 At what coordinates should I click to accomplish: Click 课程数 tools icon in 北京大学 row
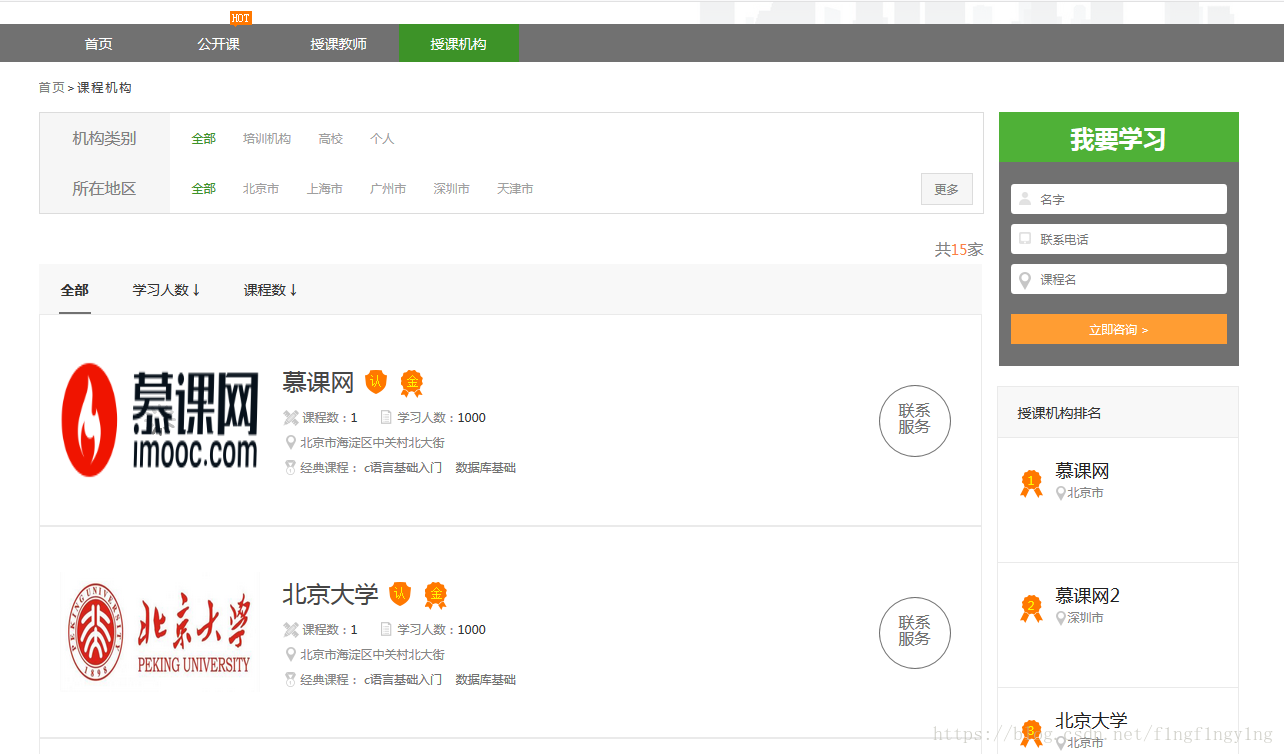[x=291, y=630]
